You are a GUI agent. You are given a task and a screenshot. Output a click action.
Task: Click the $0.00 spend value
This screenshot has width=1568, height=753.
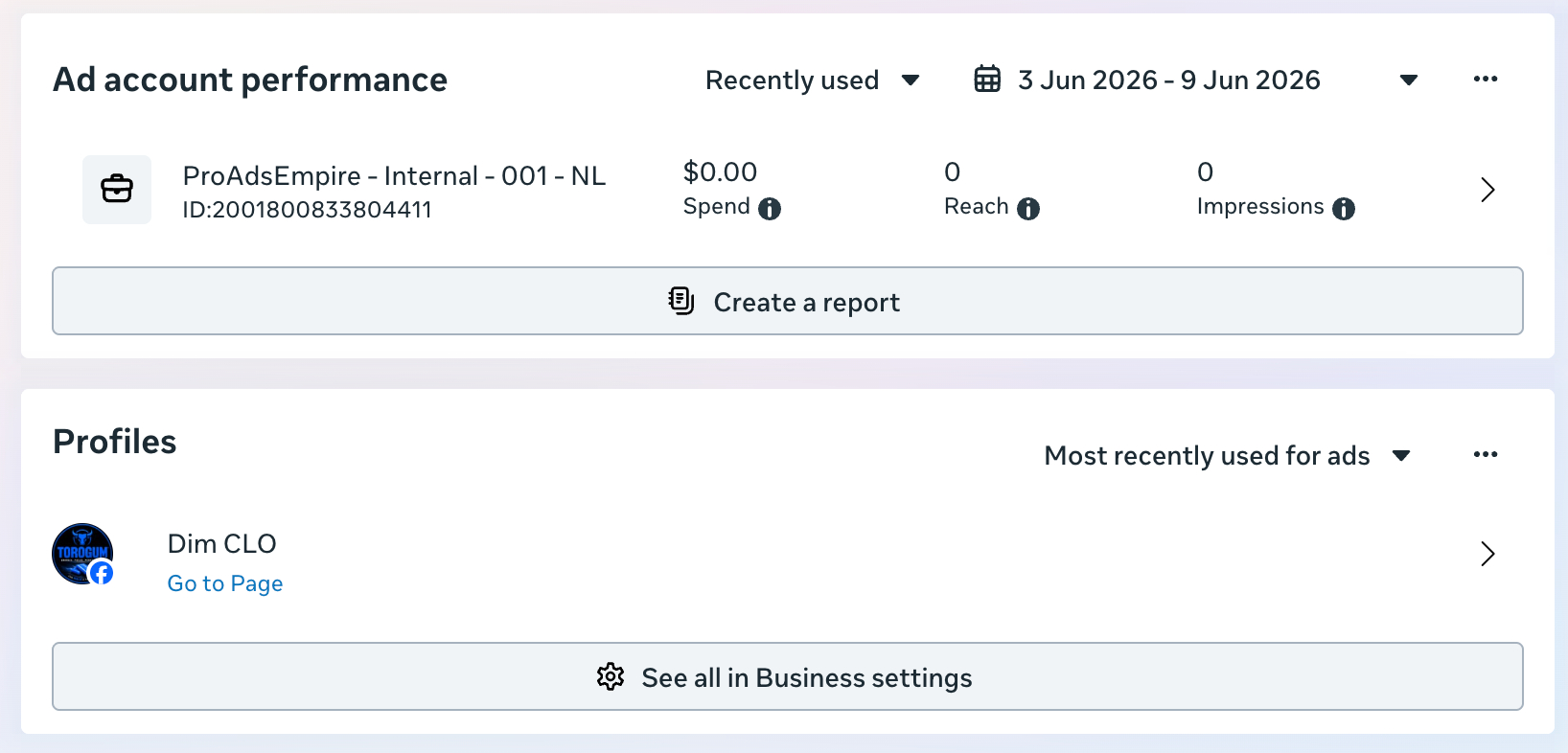pyautogui.click(x=720, y=172)
